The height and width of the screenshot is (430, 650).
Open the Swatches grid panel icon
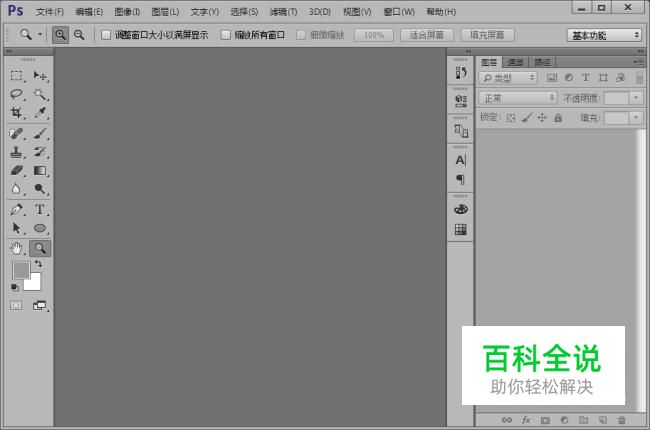(461, 229)
